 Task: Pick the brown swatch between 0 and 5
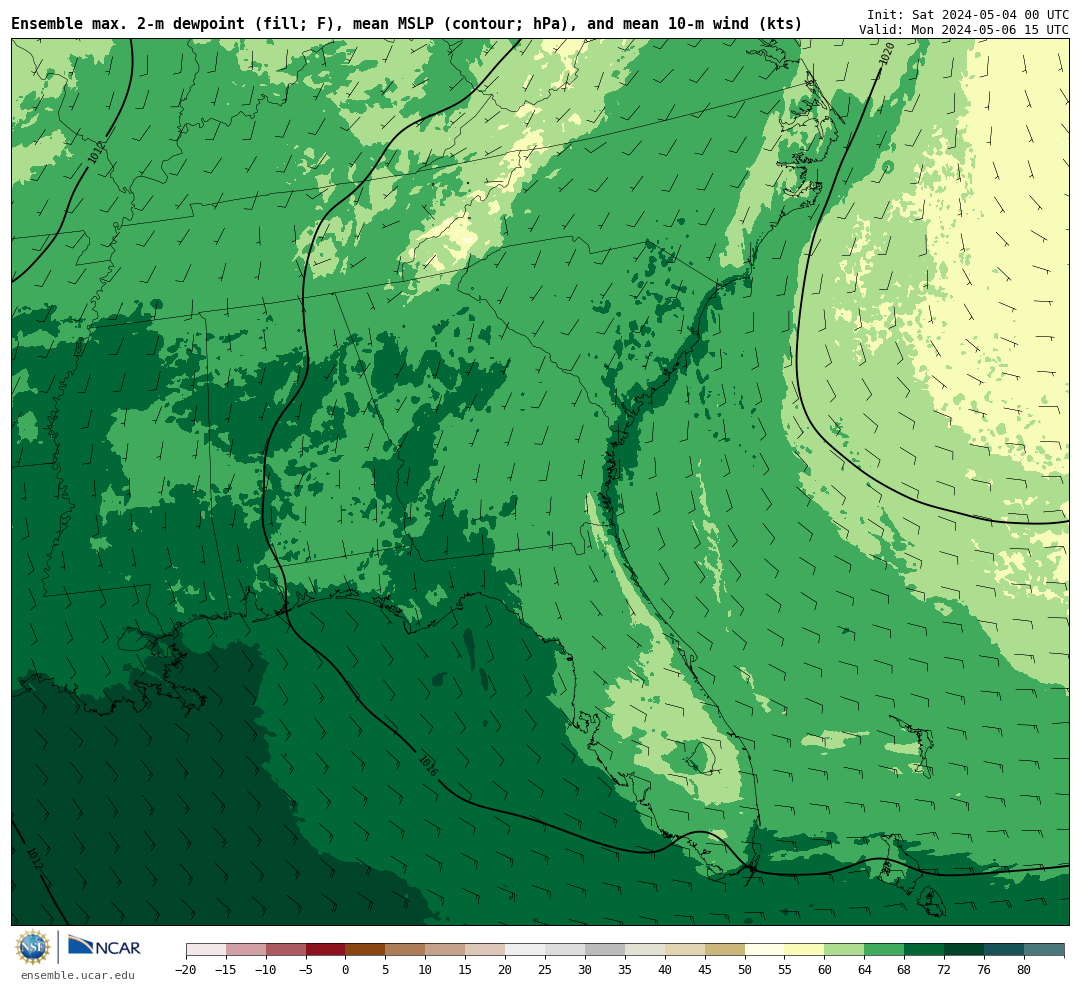coord(366,950)
